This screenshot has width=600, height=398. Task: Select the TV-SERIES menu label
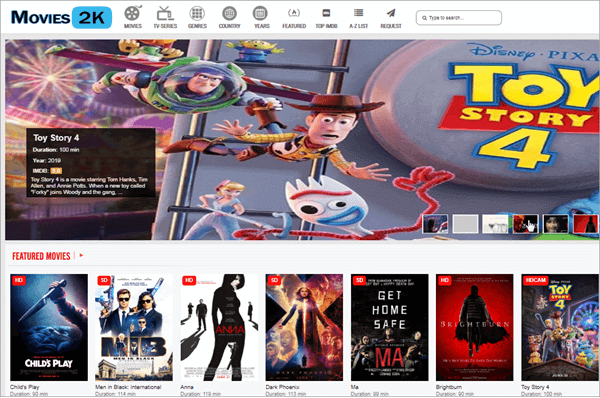[165, 26]
